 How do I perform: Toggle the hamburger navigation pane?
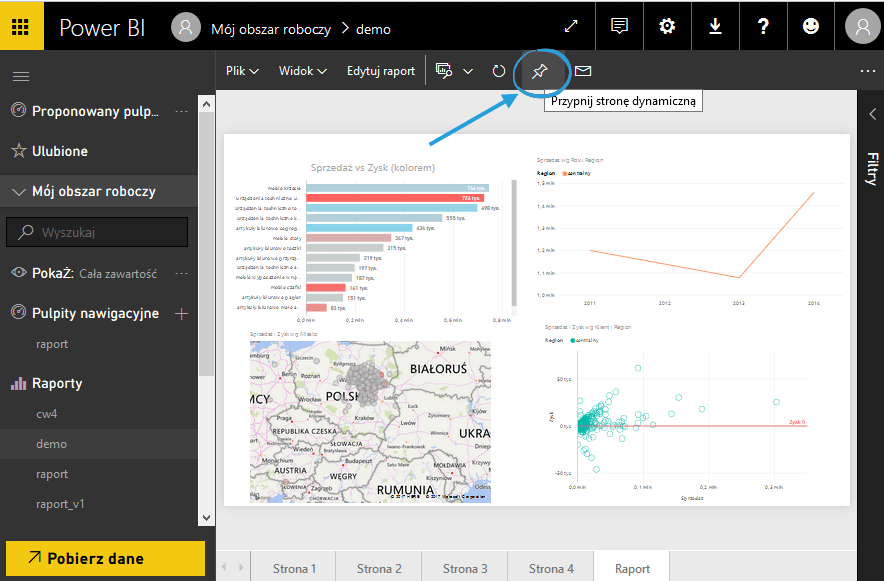click(x=20, y=76)
